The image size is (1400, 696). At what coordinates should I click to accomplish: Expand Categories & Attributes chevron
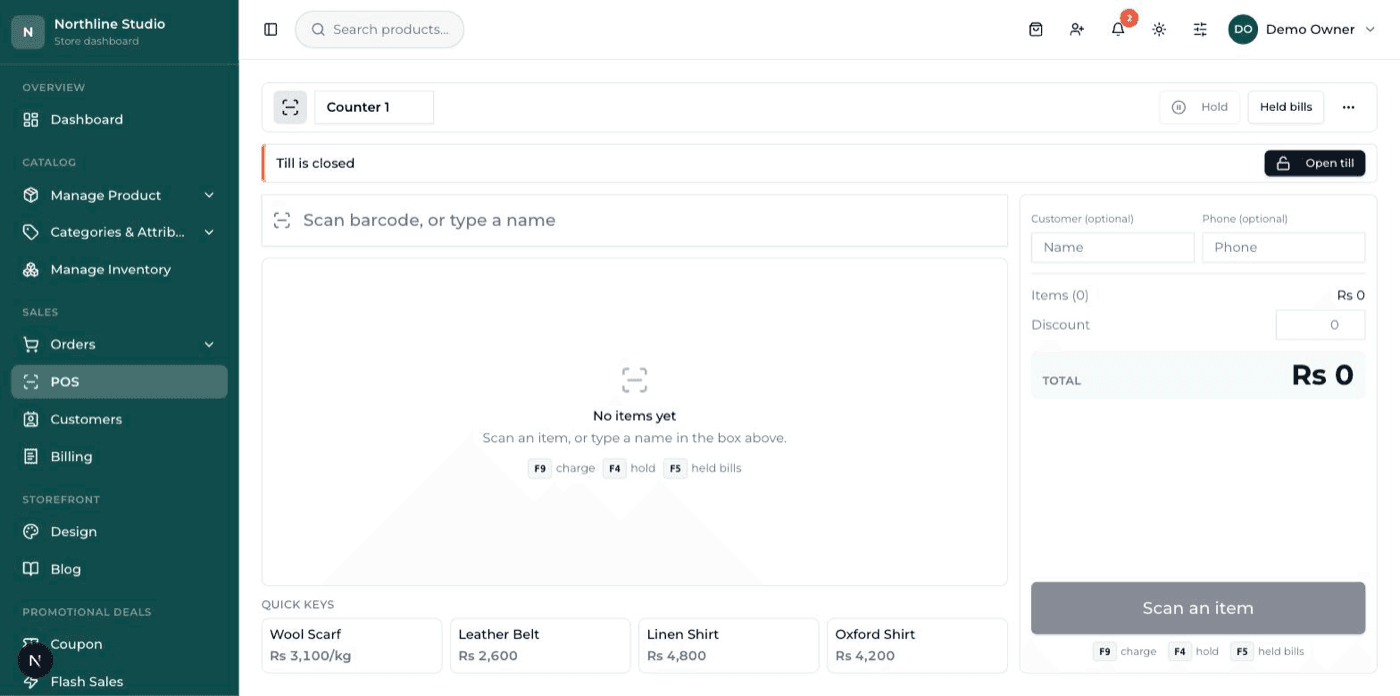[x=209, y=232]
